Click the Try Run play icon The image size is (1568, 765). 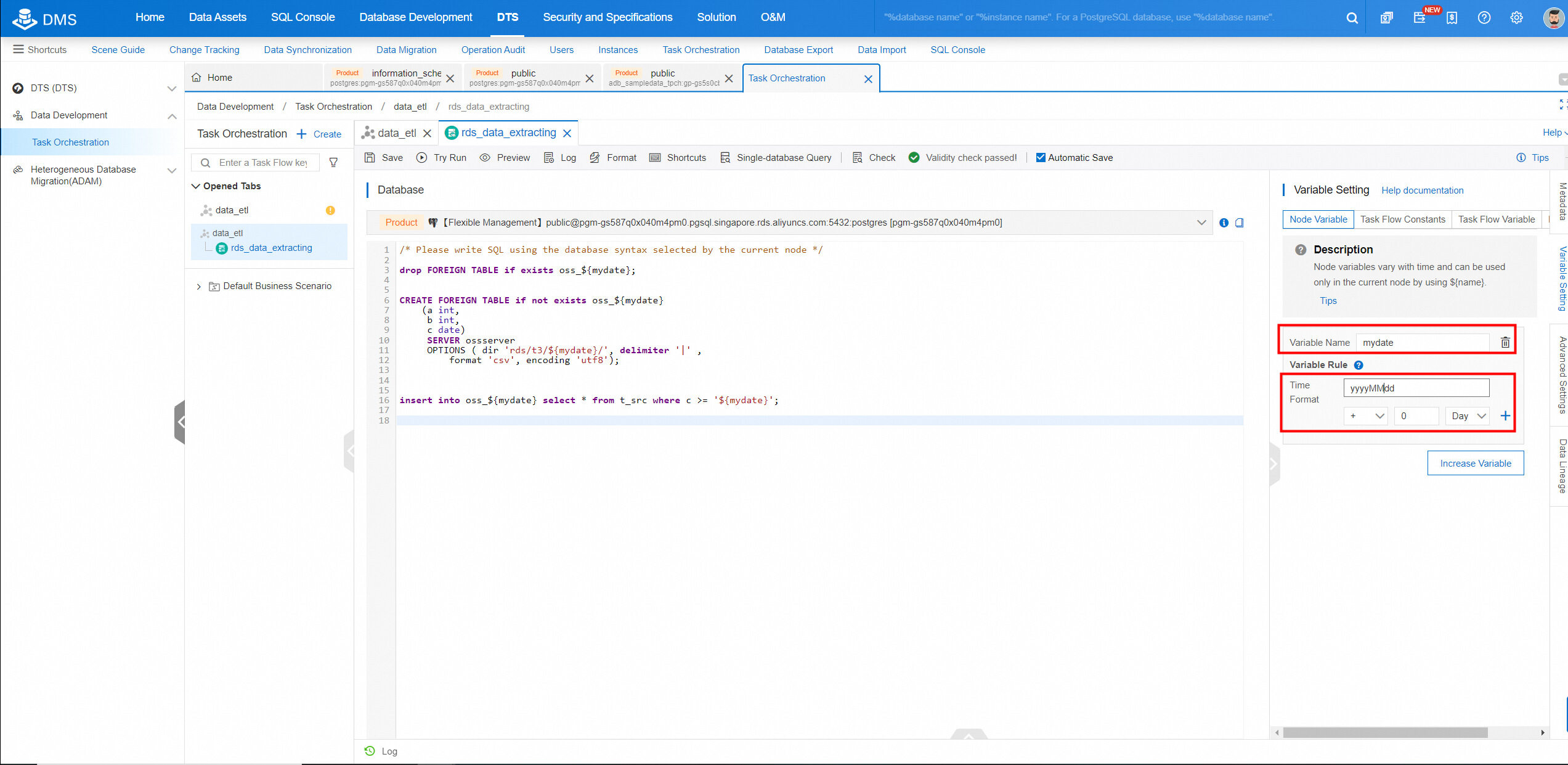421,158
